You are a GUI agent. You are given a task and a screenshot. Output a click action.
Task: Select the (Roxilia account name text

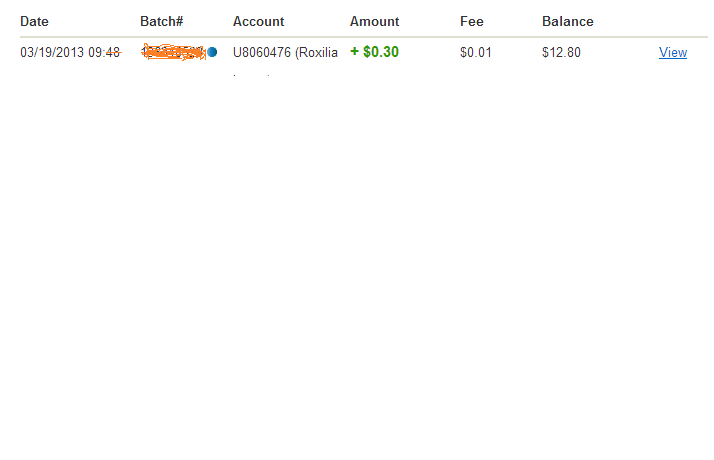pos(316,52)
